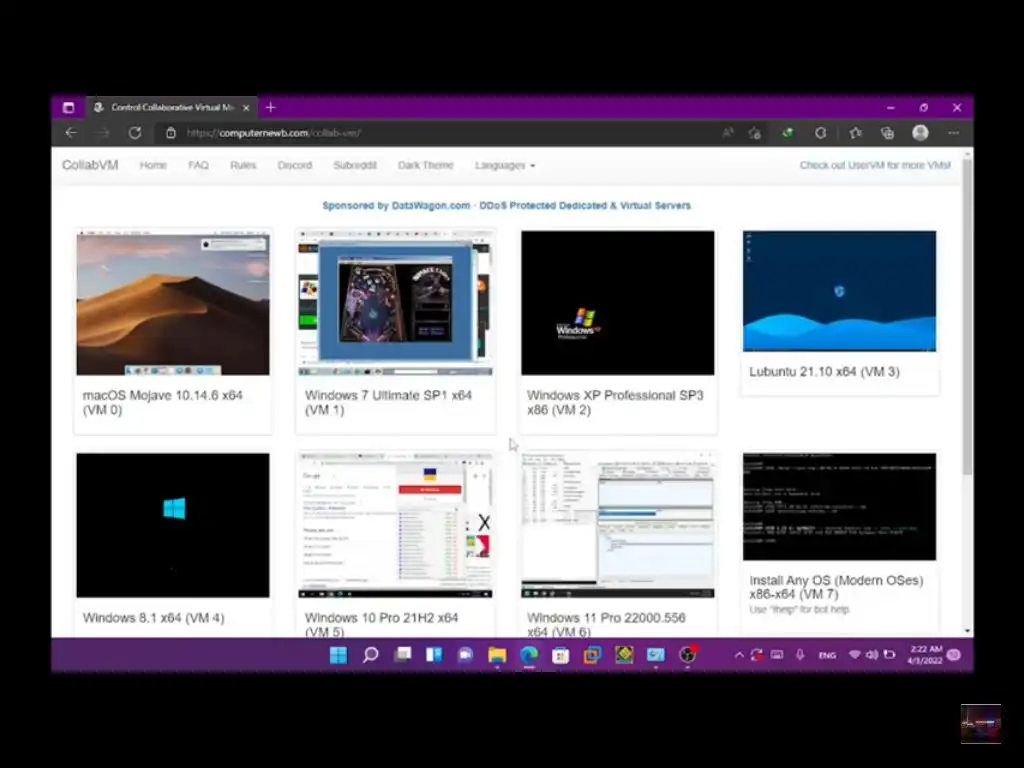Open the Widgets icon on taskbar
The width and height of the screenshot is (1024, 768).
434,654
